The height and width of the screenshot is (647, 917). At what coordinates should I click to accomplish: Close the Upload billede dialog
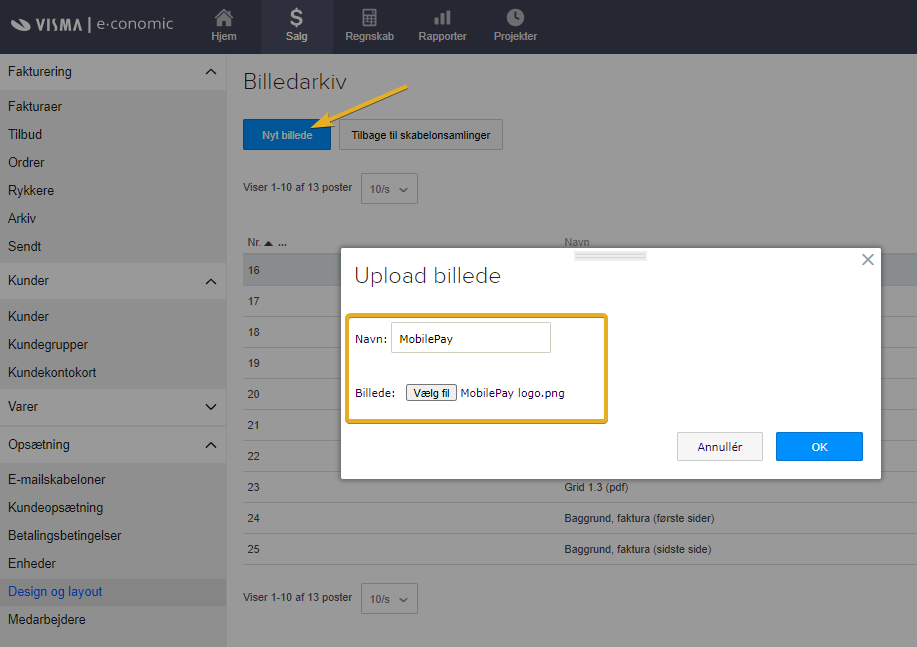click(867, 260)
